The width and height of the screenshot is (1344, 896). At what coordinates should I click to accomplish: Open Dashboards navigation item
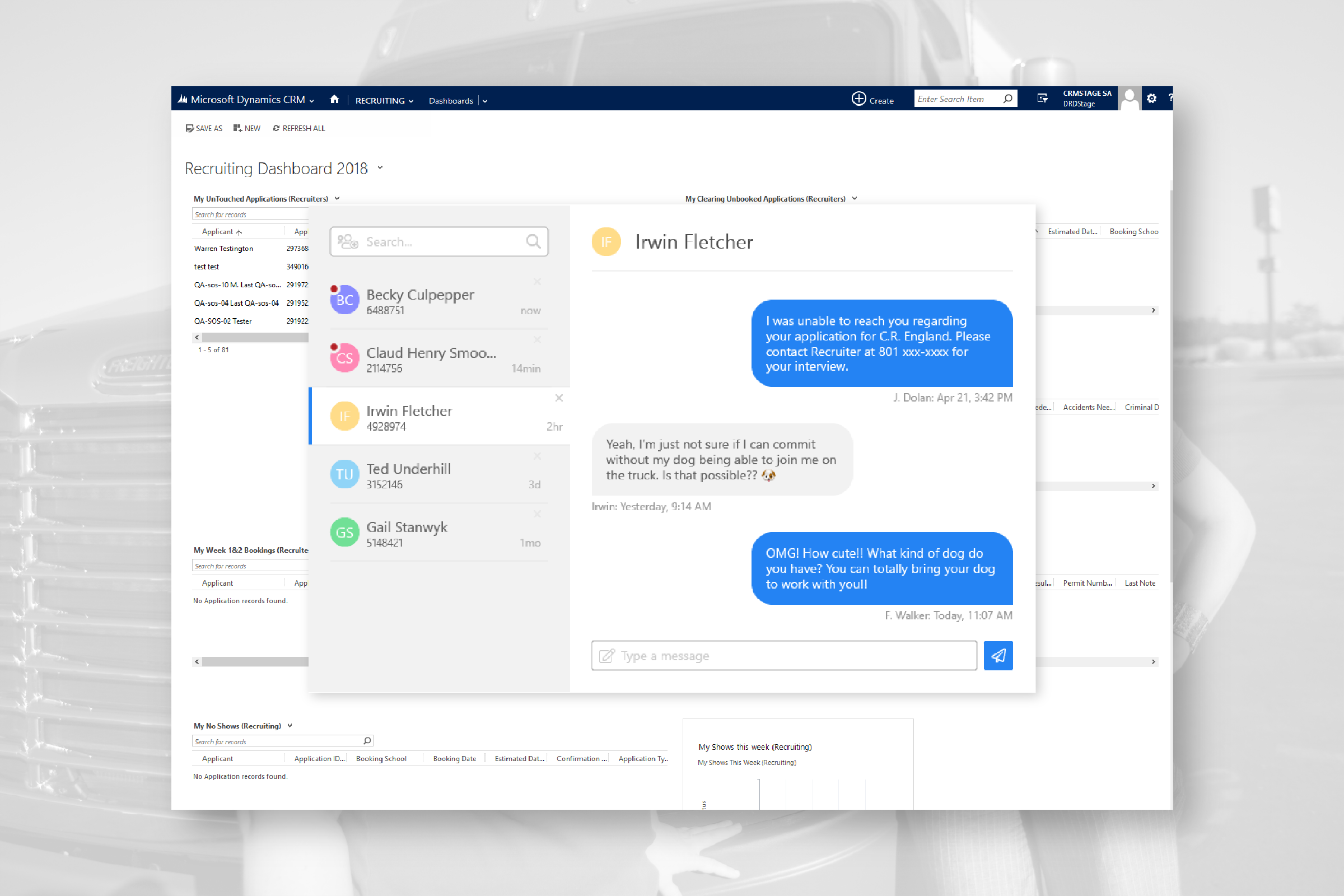pyautogui.click(x=451, y=101)
